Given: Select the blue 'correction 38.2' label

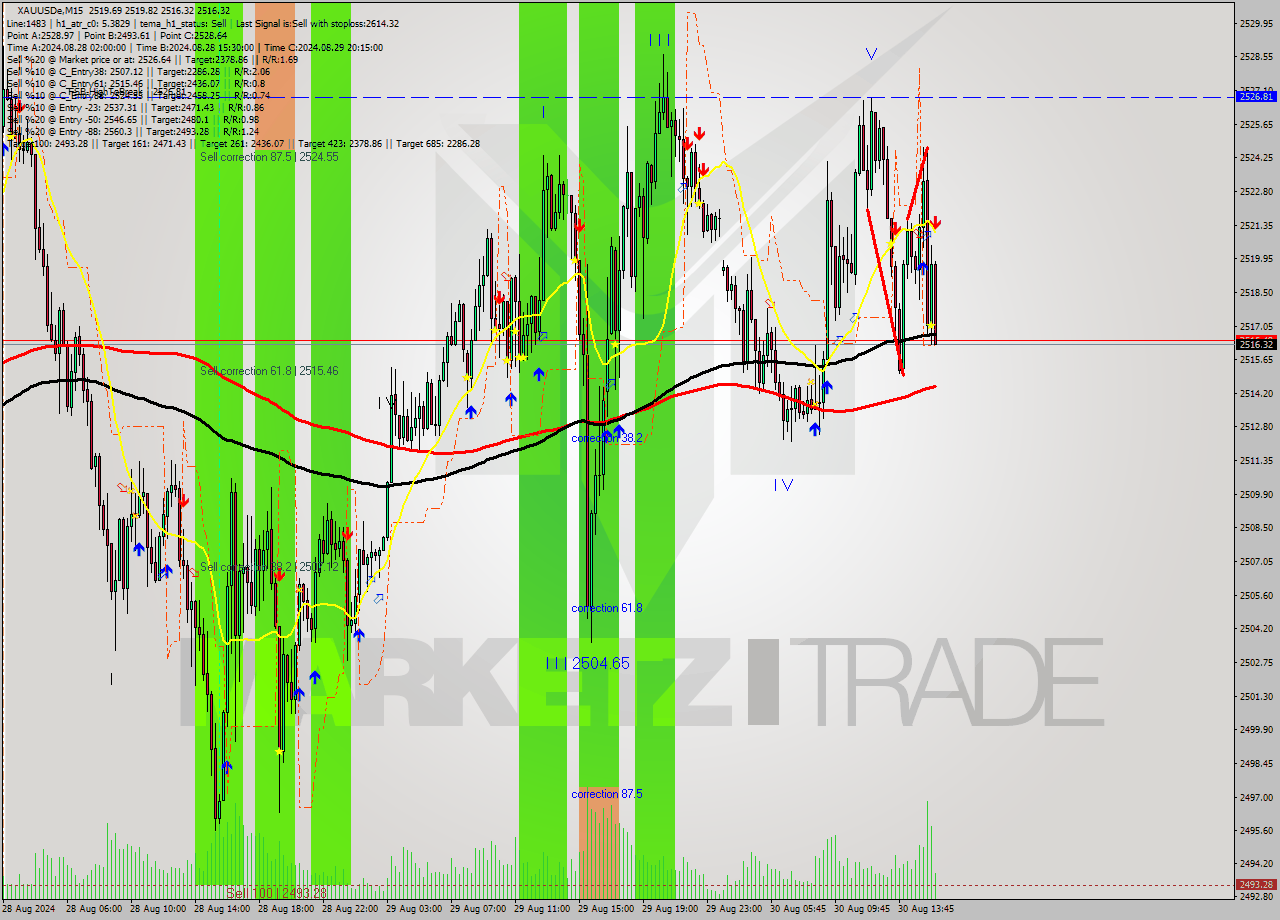Looking at the screenshot, I should coord(606,438).
